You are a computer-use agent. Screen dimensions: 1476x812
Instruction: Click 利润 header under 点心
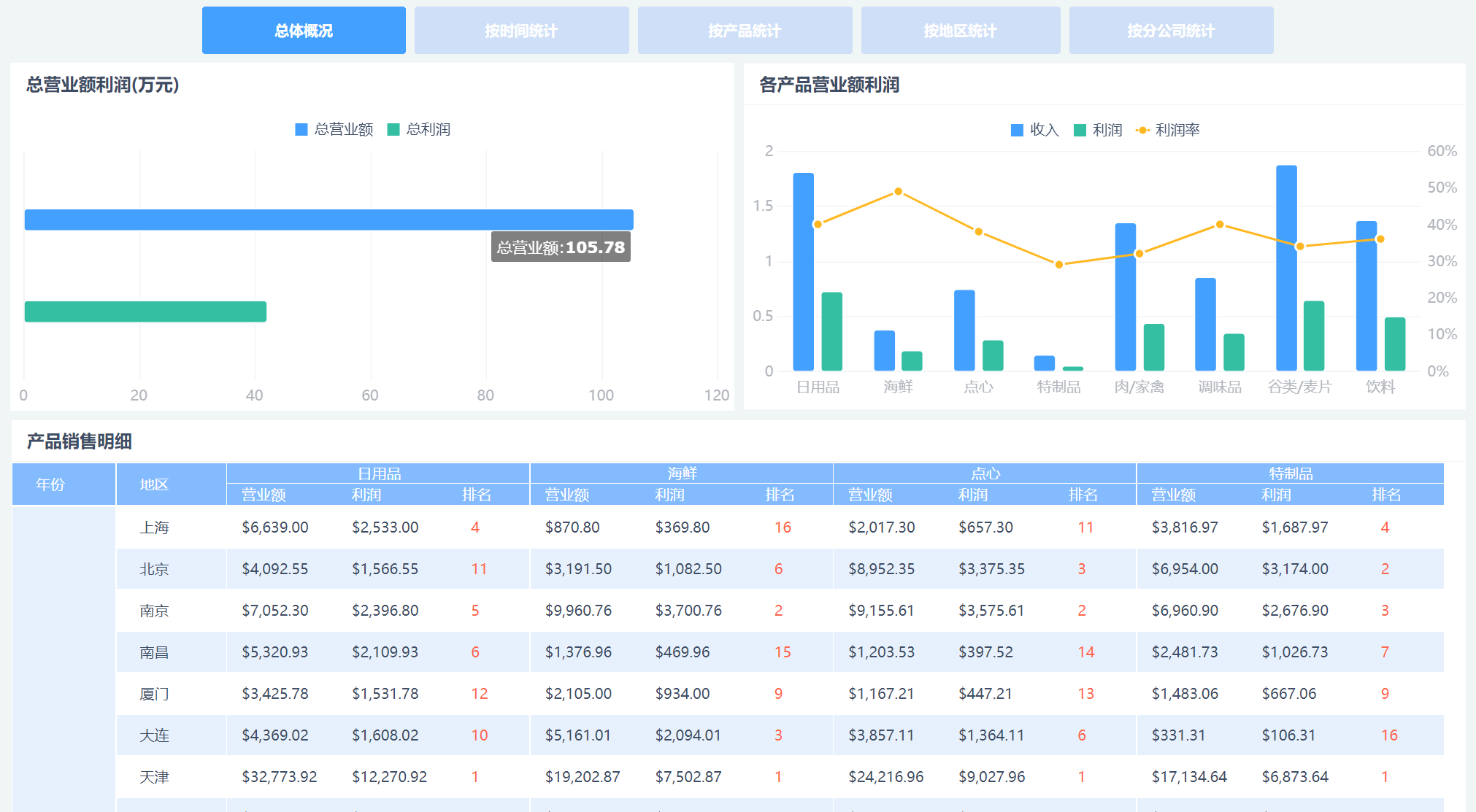(x=973, y=495)
